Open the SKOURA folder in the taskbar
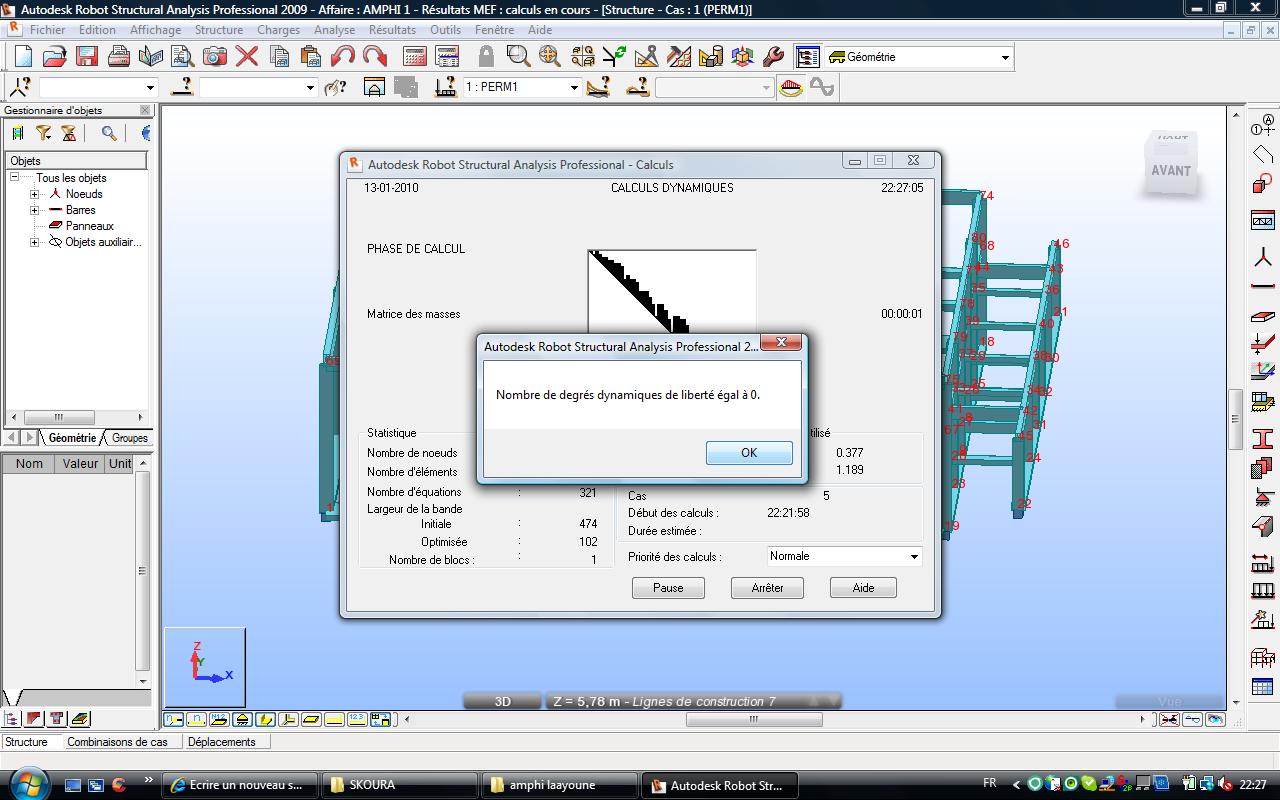The width and height of the screenshot is (1280, 800). [398, 785]
